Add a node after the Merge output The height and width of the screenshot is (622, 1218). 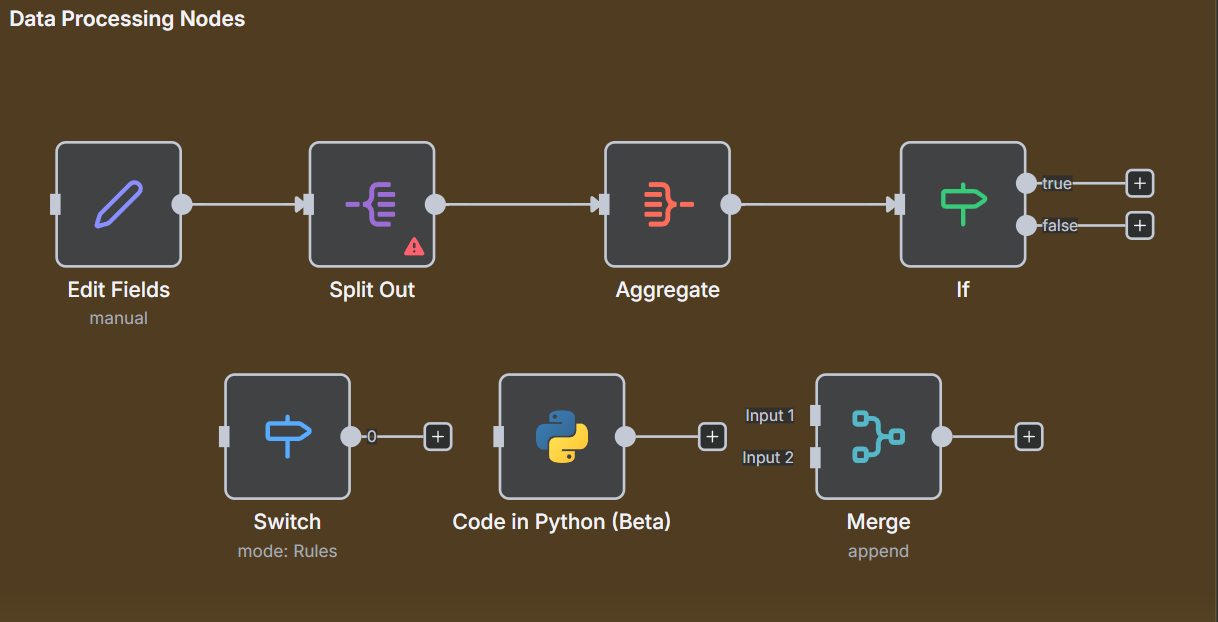pos(1029,436)
